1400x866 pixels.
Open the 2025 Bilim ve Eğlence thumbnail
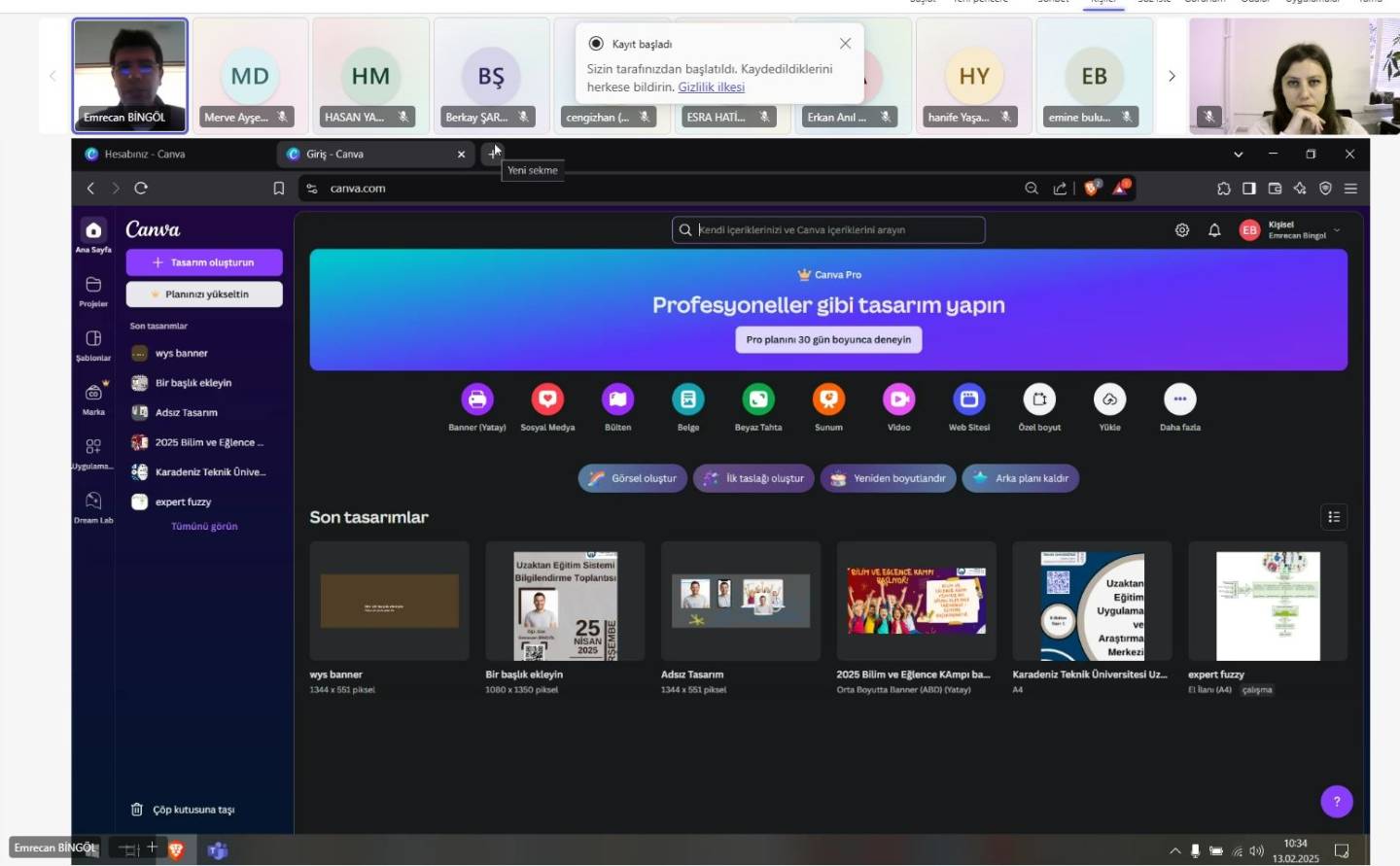(x=916, y=601)
